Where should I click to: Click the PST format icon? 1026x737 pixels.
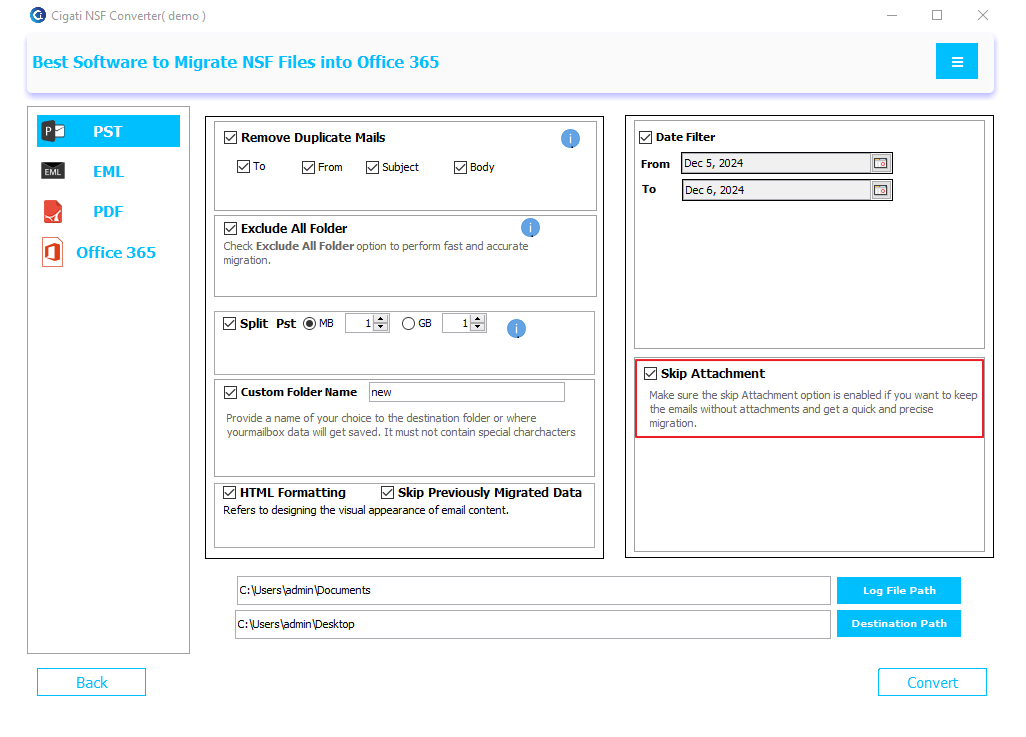point(53,132)
